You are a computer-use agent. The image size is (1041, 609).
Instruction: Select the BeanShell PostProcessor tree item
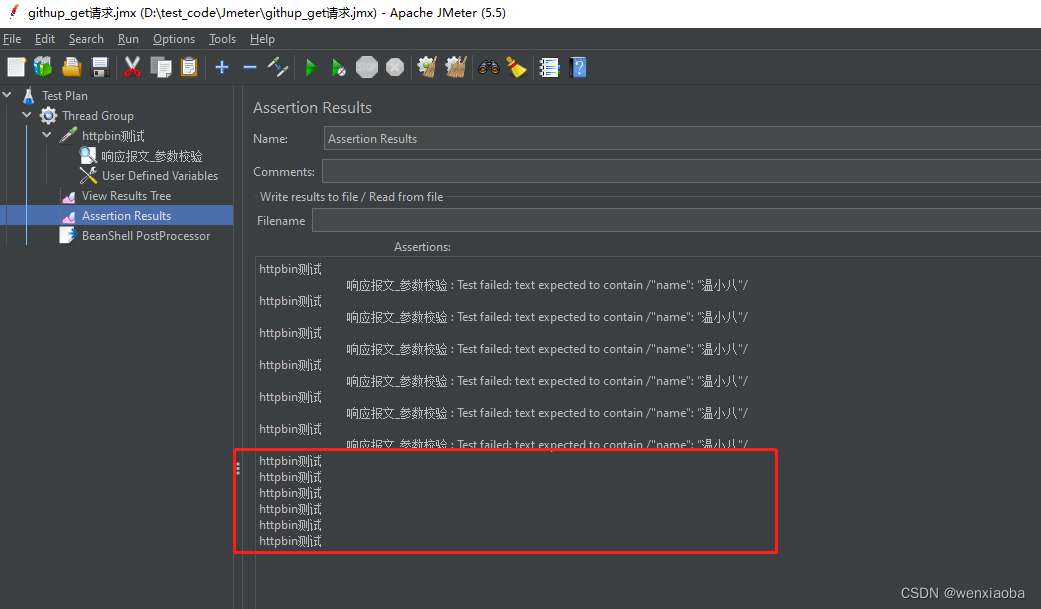[x=146, y=235]
